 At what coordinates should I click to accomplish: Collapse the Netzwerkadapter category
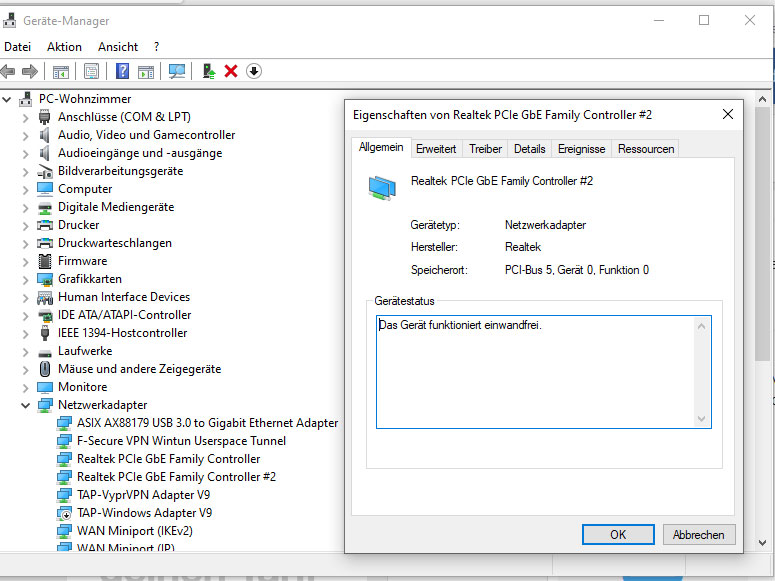click(25, 405)
